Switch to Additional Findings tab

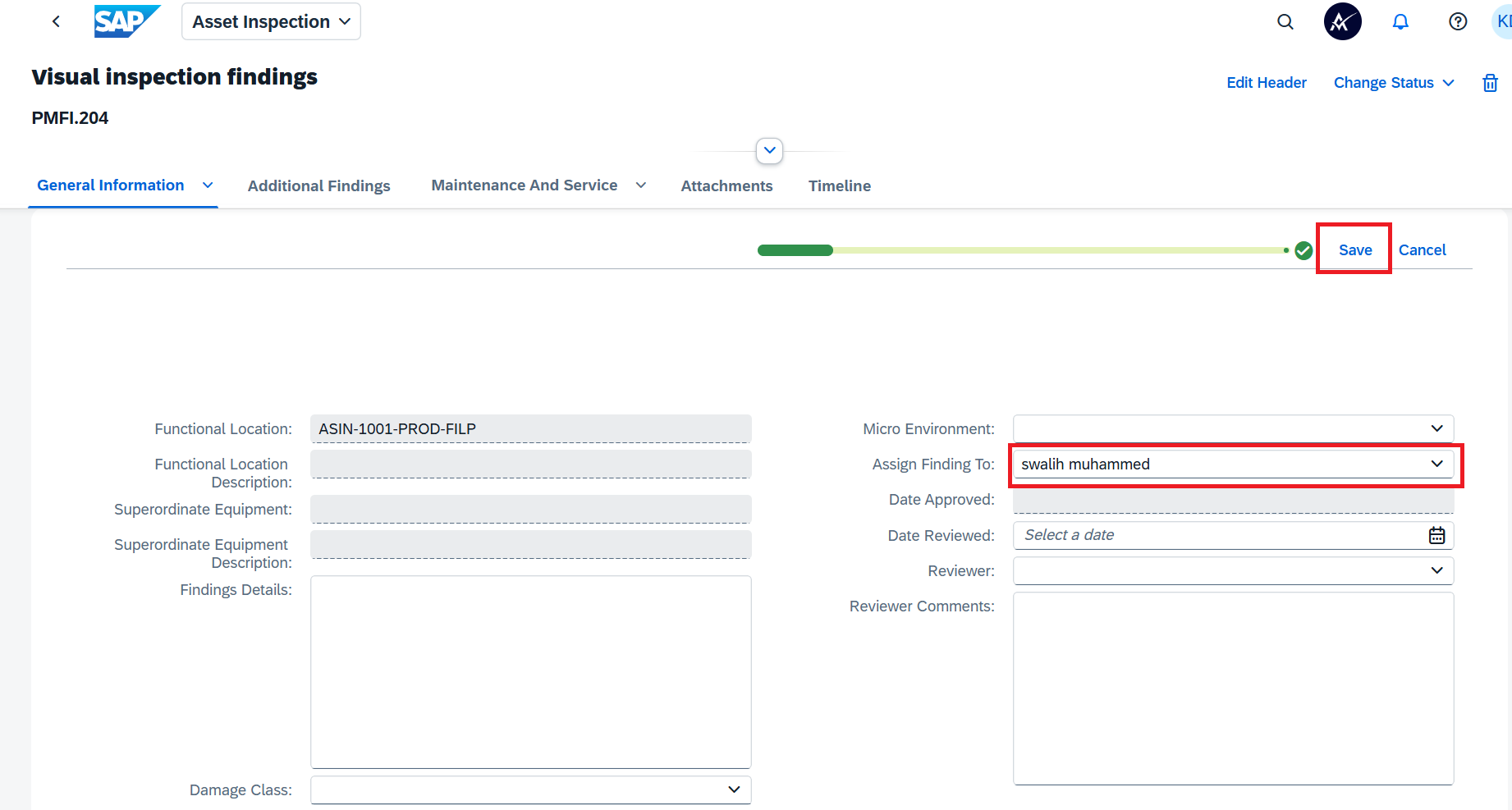pyautogui.click(x=318, y=186)
